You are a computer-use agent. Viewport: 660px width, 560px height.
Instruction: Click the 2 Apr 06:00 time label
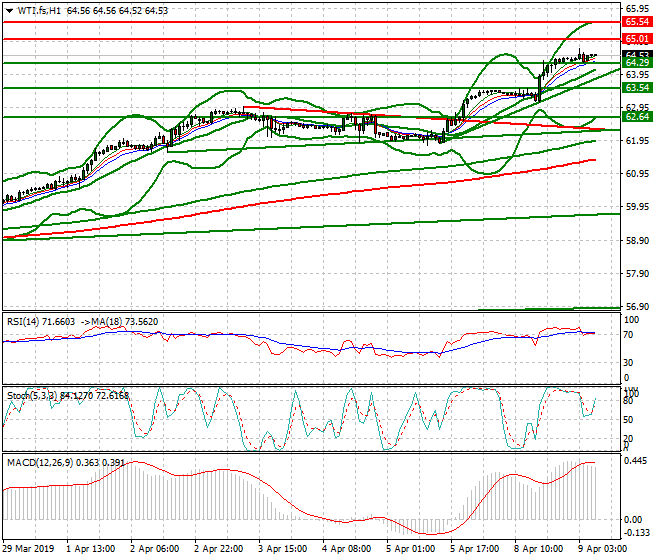click(x=154, y=549)
